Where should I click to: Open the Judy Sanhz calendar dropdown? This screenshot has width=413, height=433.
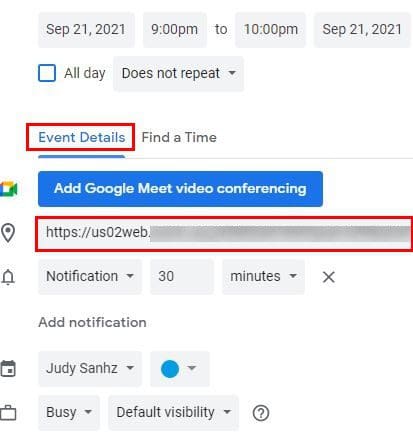pyautogui.click(x=90, y=369)
